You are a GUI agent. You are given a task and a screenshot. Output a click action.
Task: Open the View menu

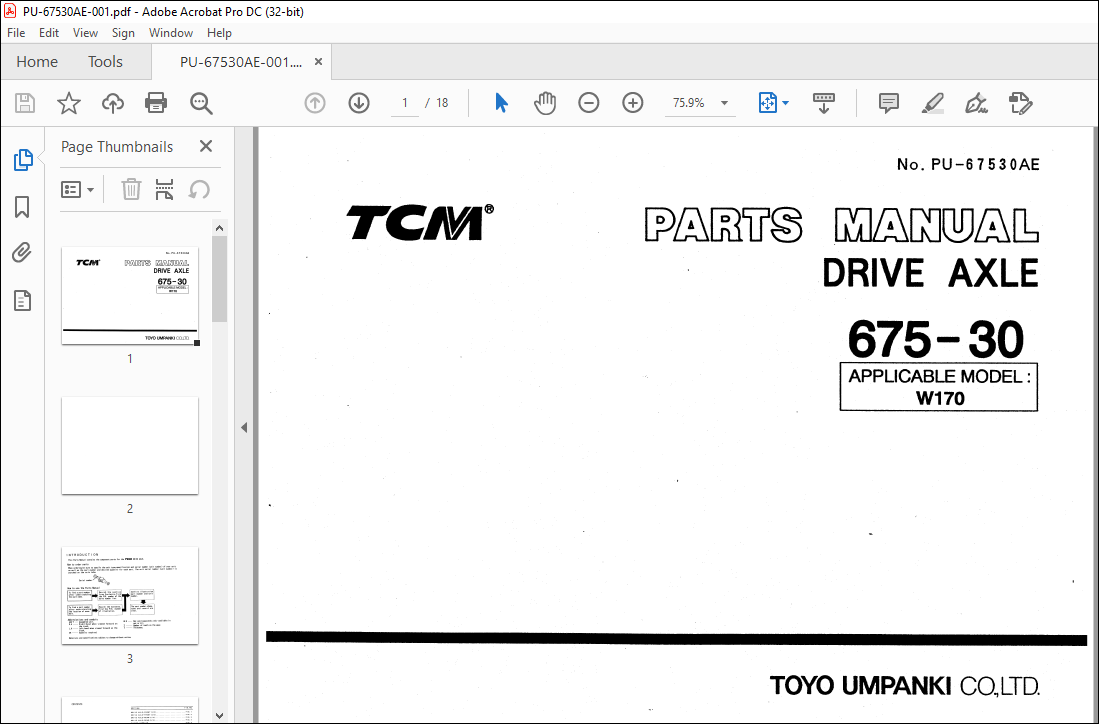[86, 33]
